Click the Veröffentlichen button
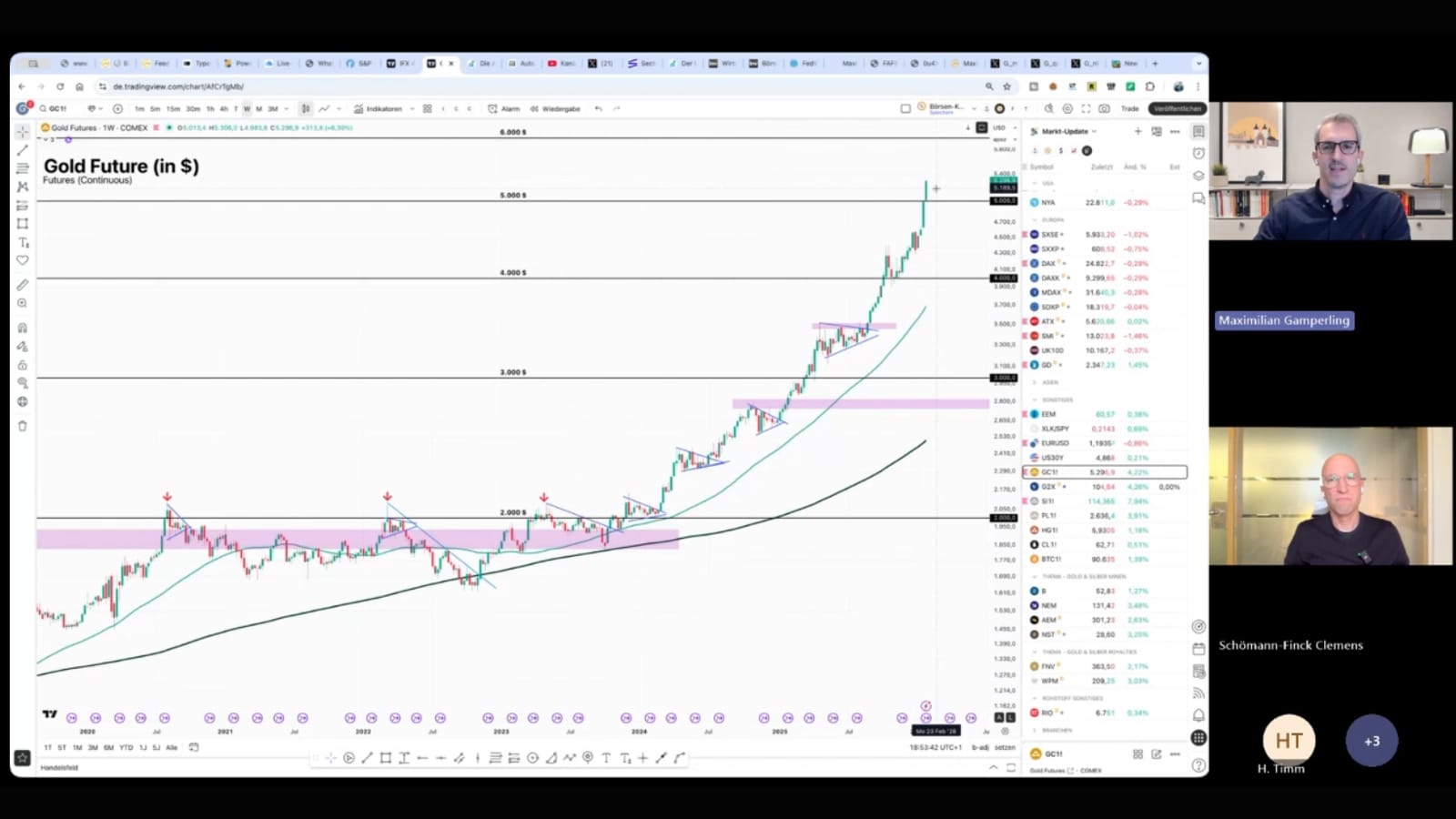Image resolution: width=1456 pixels, height=819 pixels. pyautogui.click(x=1177, y=107)
